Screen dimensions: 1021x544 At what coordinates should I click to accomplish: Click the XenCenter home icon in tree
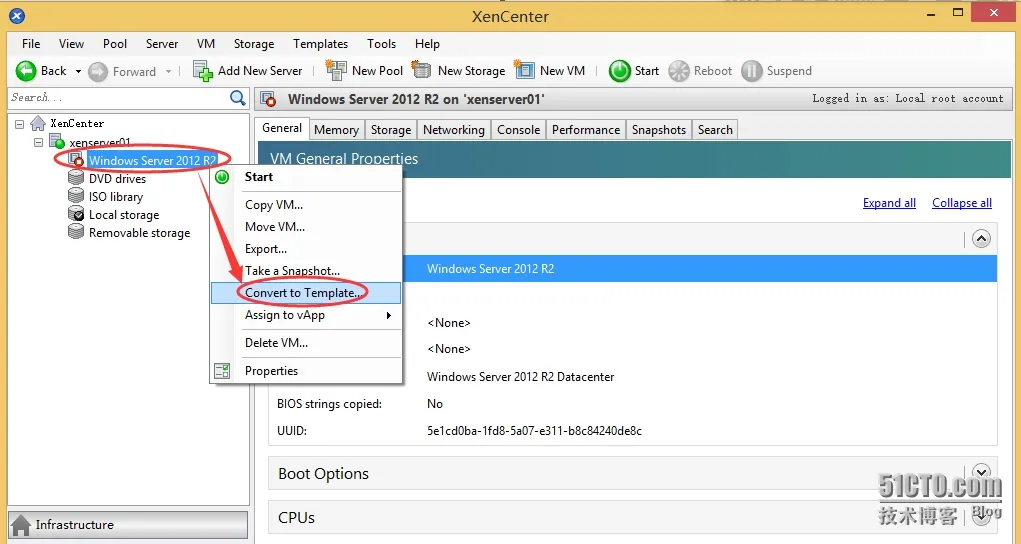tap(38, 123)
